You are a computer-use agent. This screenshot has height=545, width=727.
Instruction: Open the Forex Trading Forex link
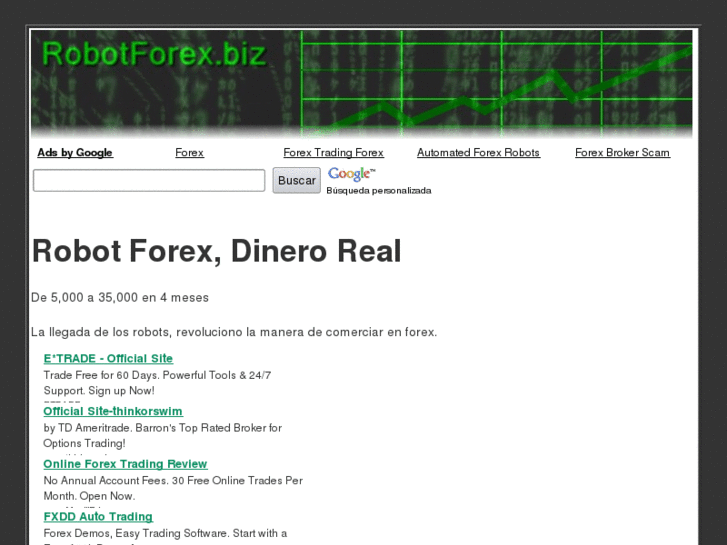click(x=333, y=153)
